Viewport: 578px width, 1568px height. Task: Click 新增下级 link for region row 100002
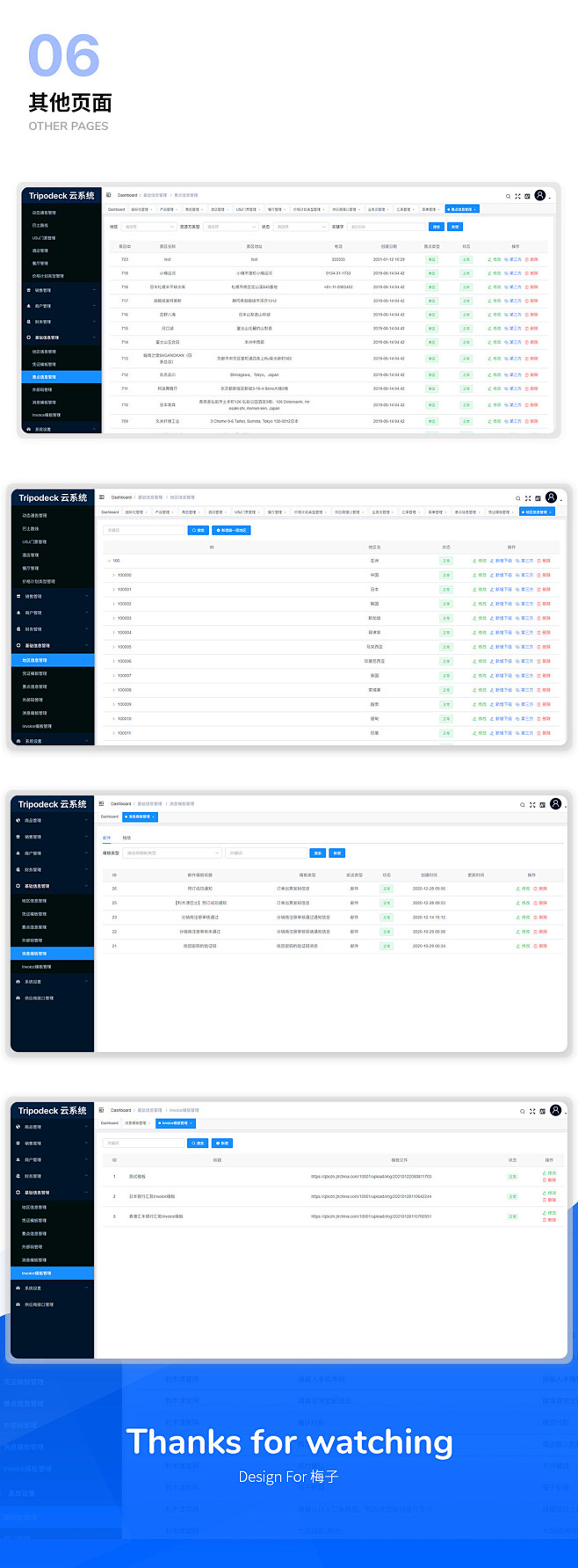click(x=502, y=604)
